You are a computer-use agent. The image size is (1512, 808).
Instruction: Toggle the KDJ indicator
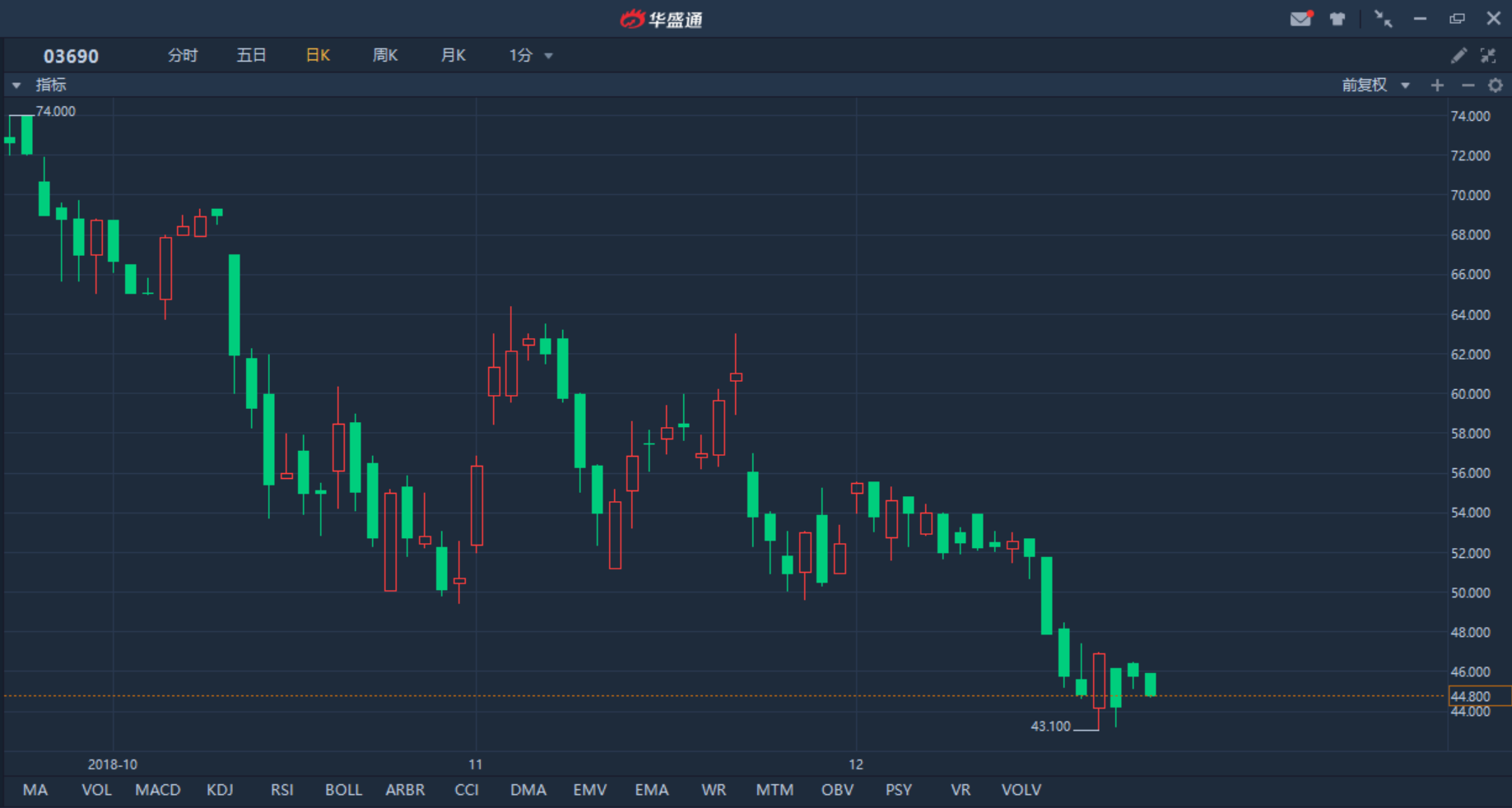point(220,790)
